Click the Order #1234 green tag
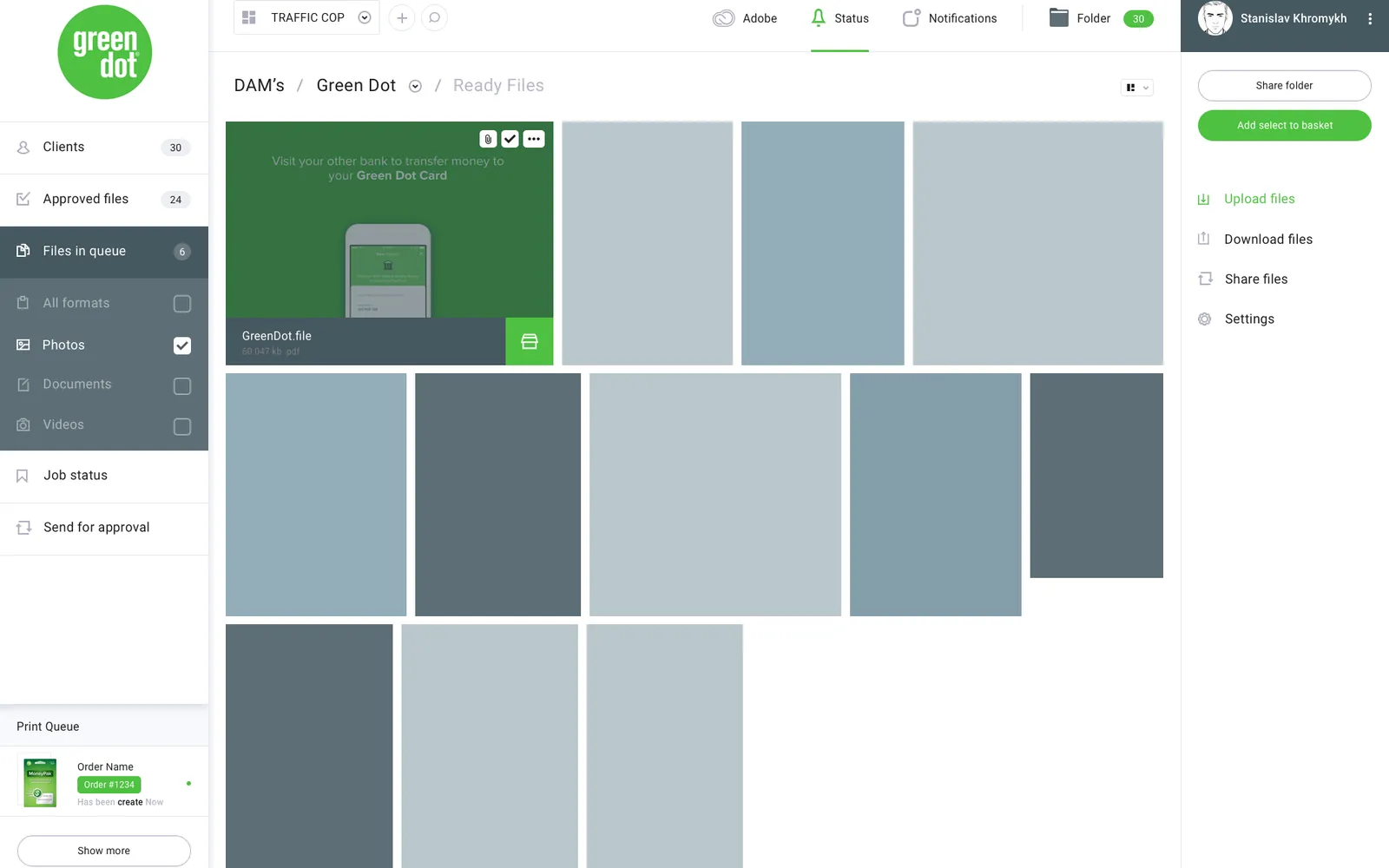 (109, 785)
